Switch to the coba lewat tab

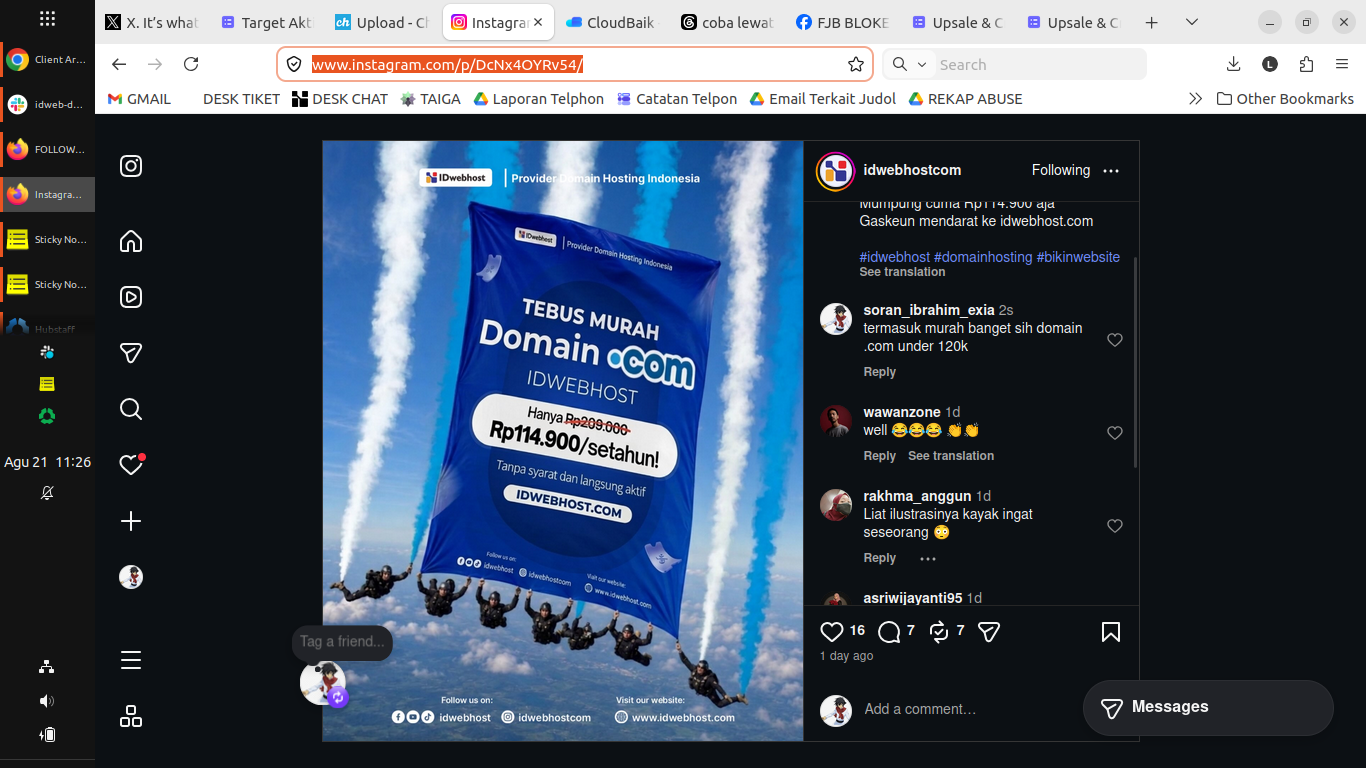tap(727, 22)
